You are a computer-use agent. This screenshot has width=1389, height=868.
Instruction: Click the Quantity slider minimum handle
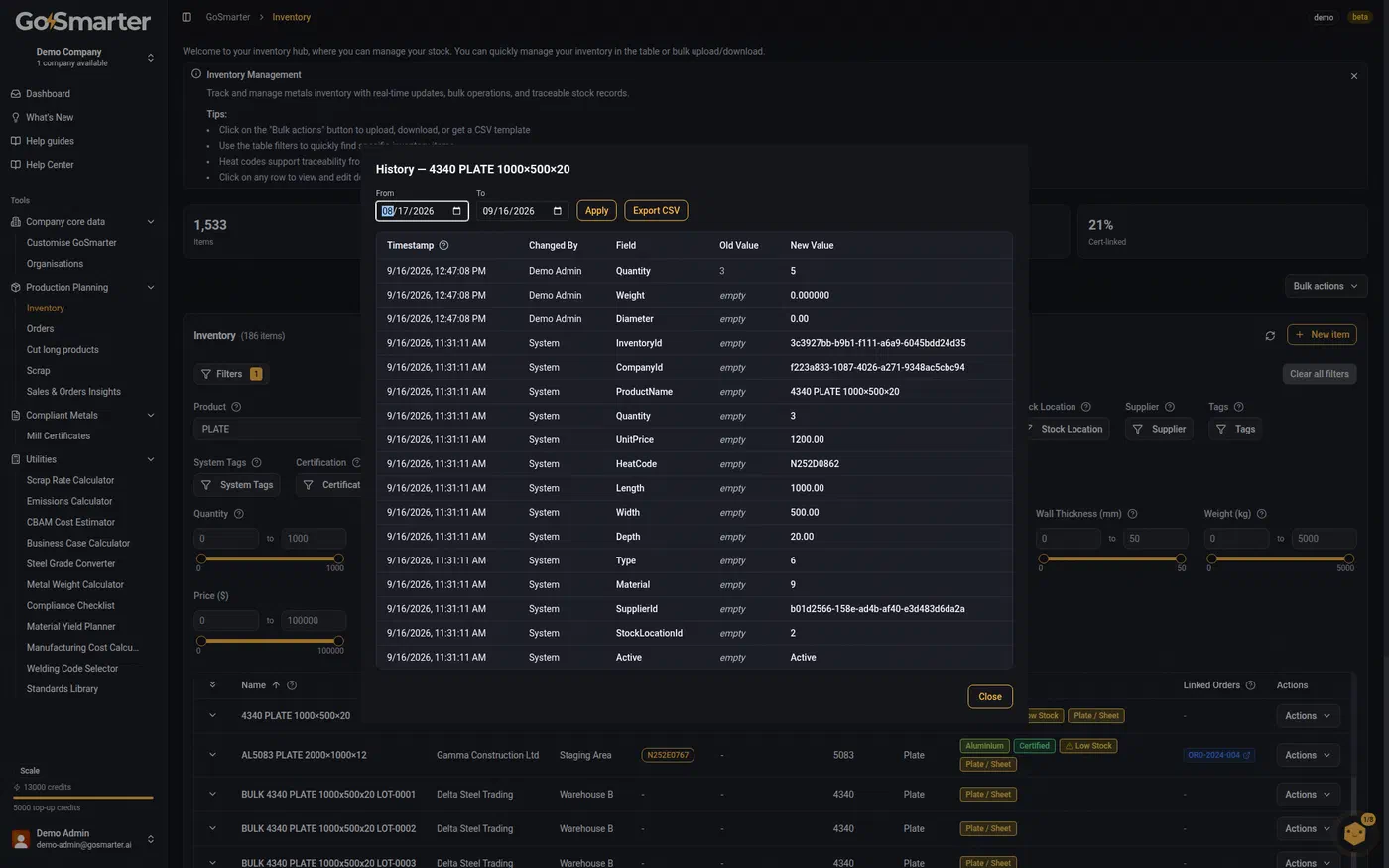pos(201,558)
